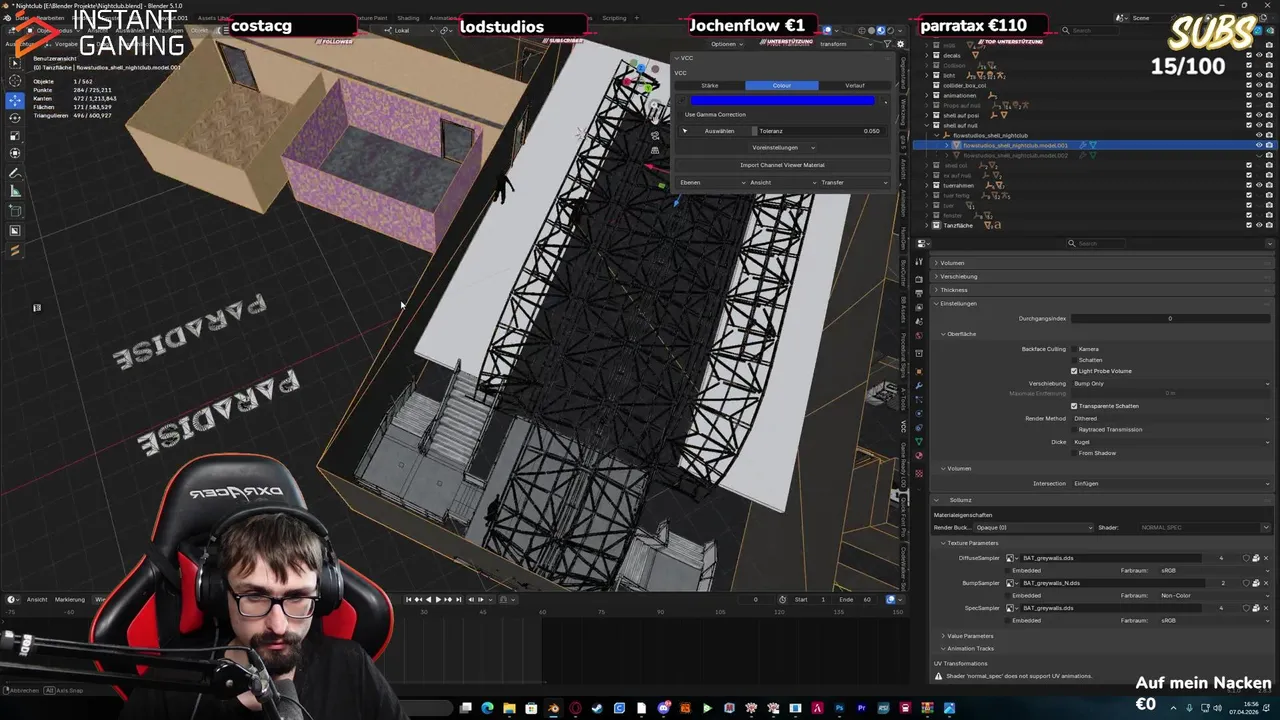Viewport: 1280px width, 720px height.
Task: Remove the DiffuseSampler texture with X
Action: coord(1266,558)
